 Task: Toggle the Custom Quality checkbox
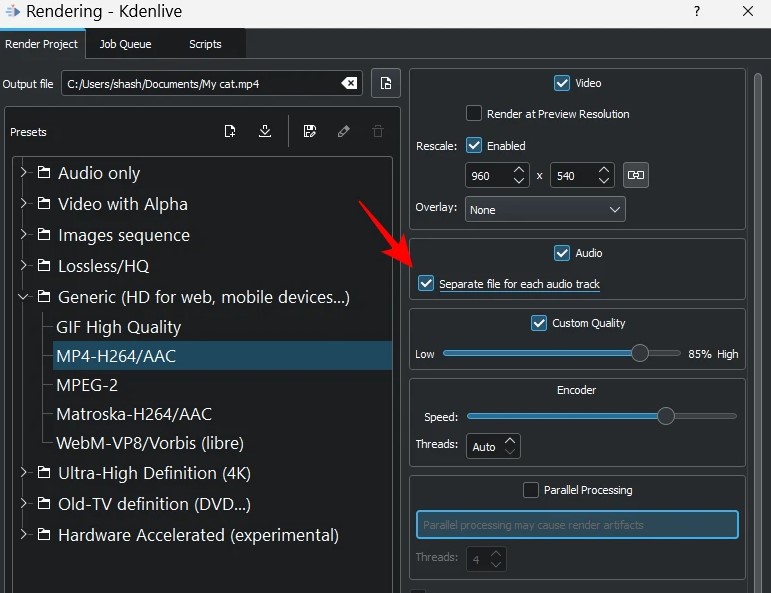click(539, 323)
